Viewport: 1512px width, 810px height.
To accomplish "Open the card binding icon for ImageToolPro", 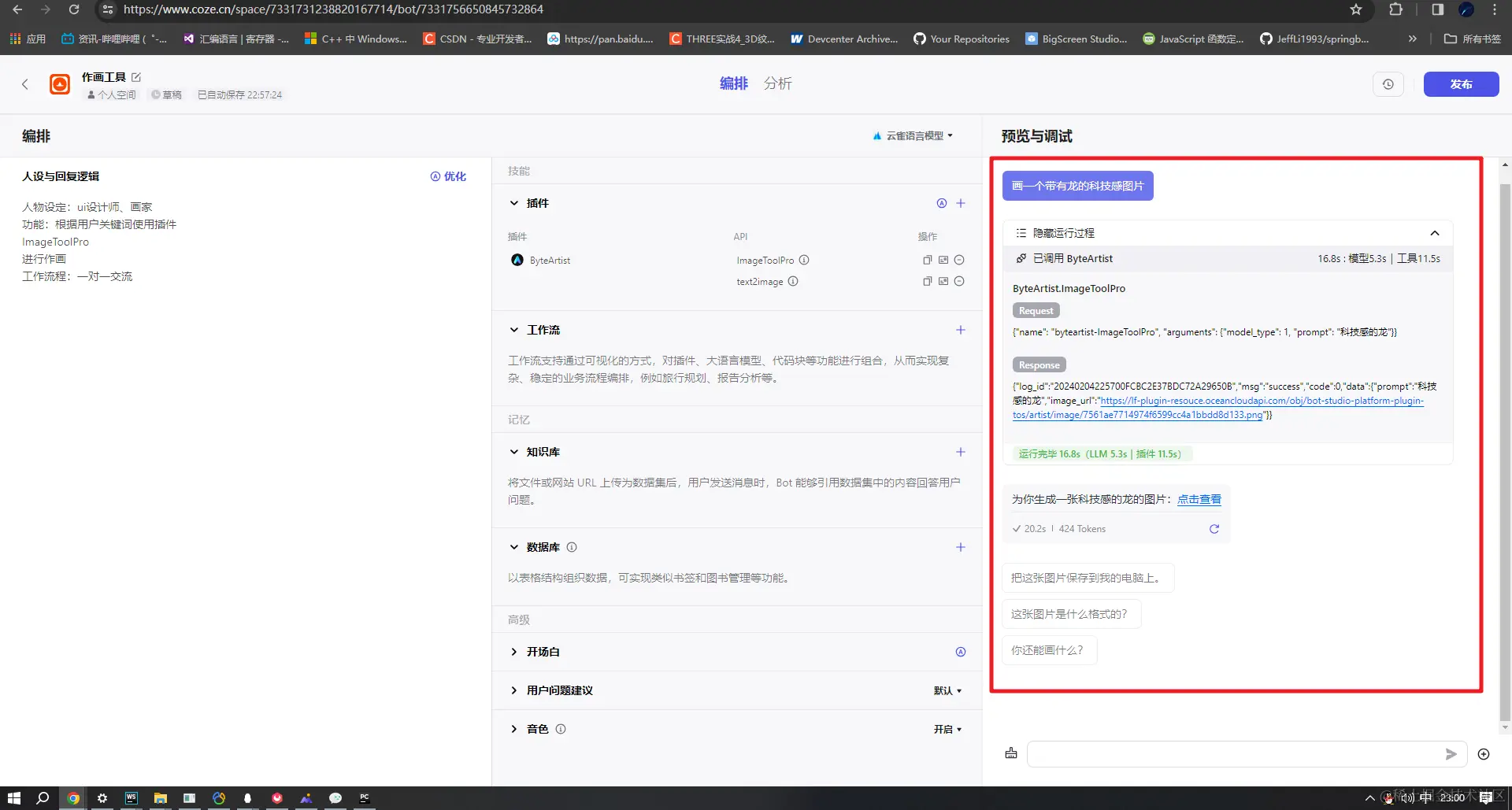I will click(x=943, y=260).
